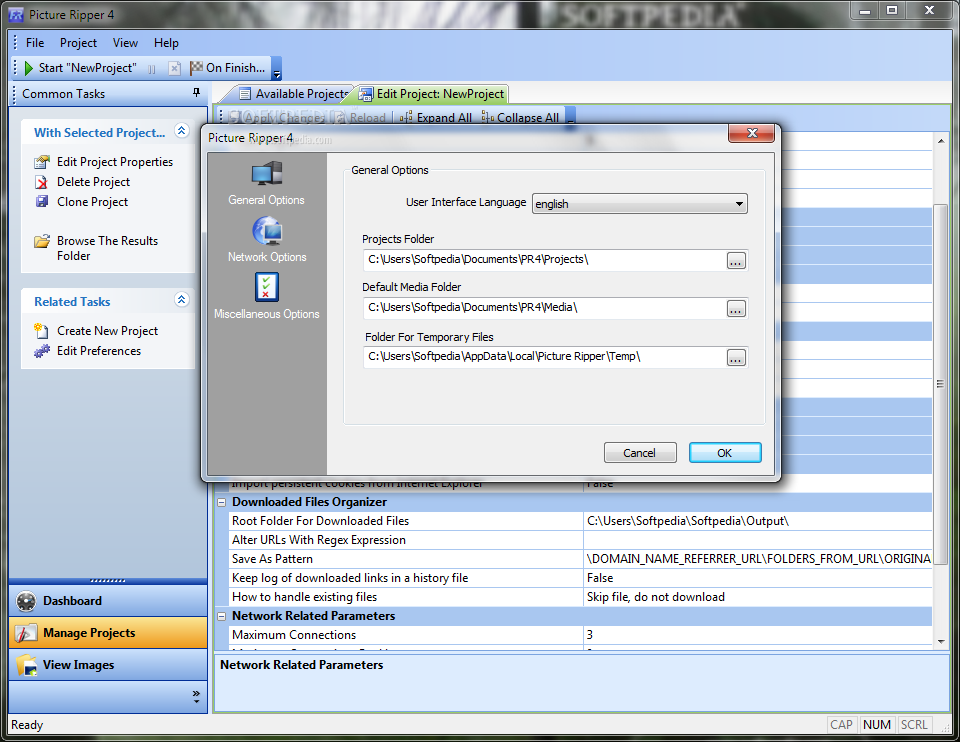
Task: Browse for Default Media Folder path
Action: pyautogui.click(x=736, y=309)
